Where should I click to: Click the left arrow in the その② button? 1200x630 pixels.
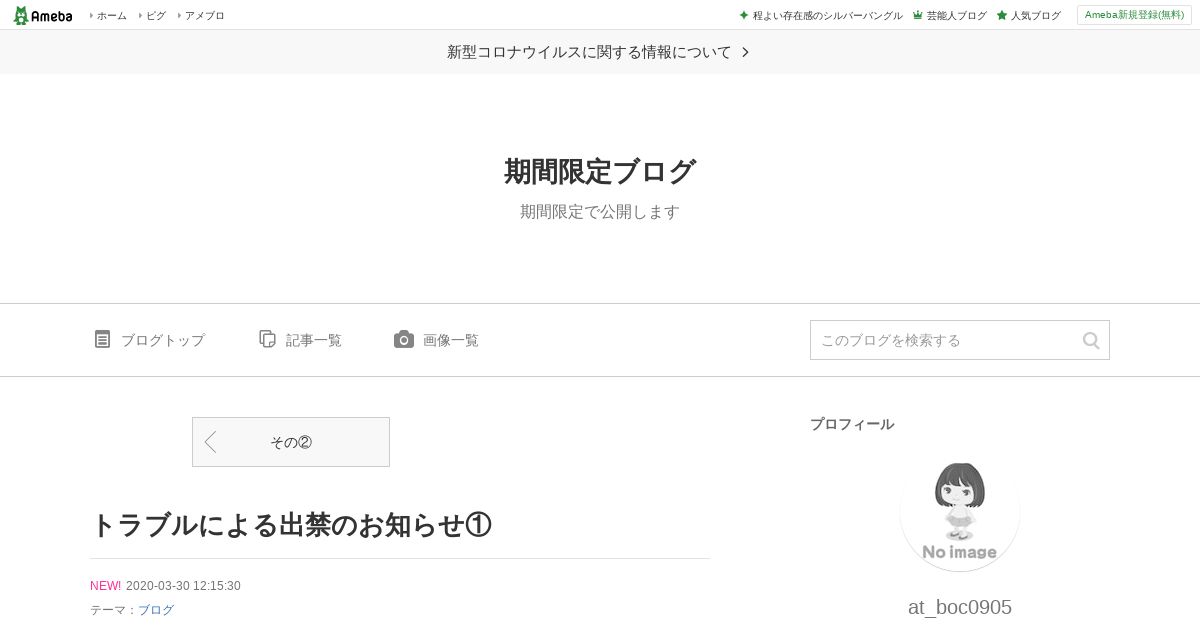coord(210,442)
